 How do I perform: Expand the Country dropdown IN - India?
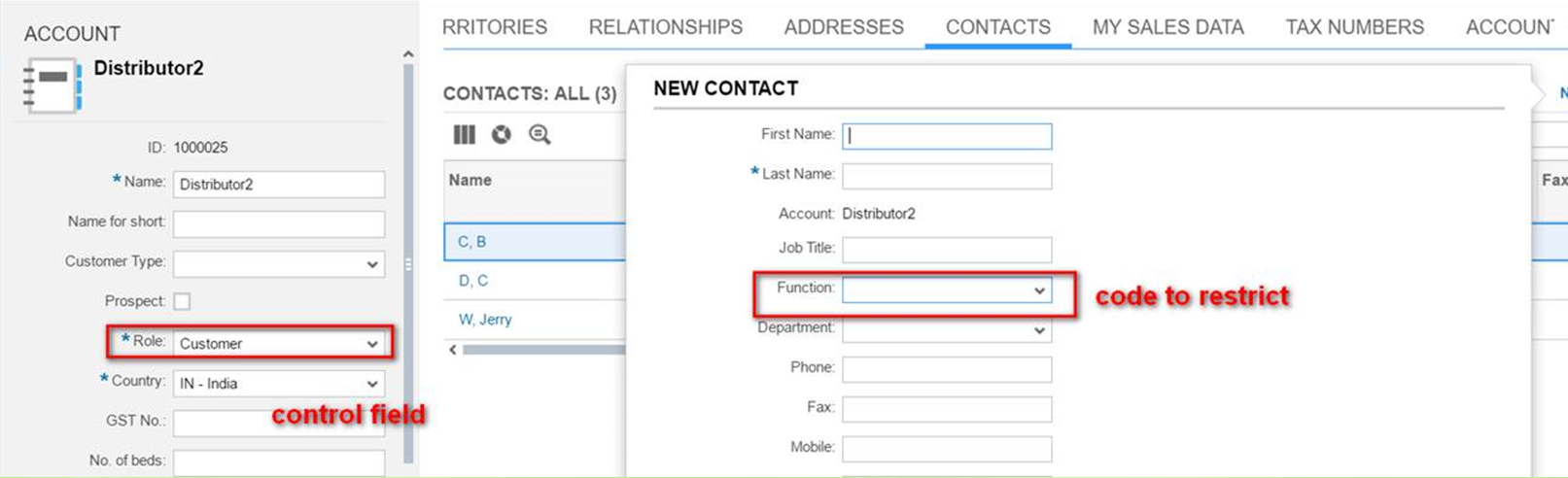pos(279,384)
